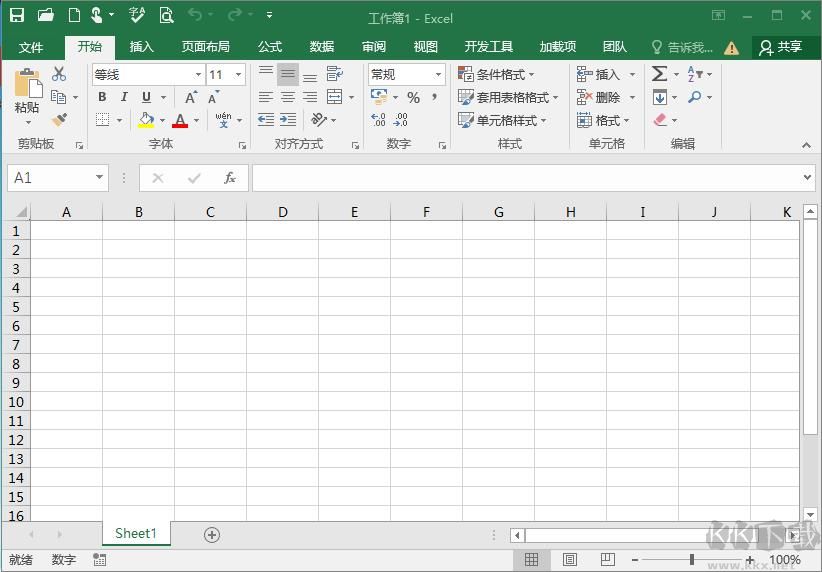Screen dimensions: 822x572
Task: Click the Copy icon in clipboard group
Action: (x=58, y=97)
